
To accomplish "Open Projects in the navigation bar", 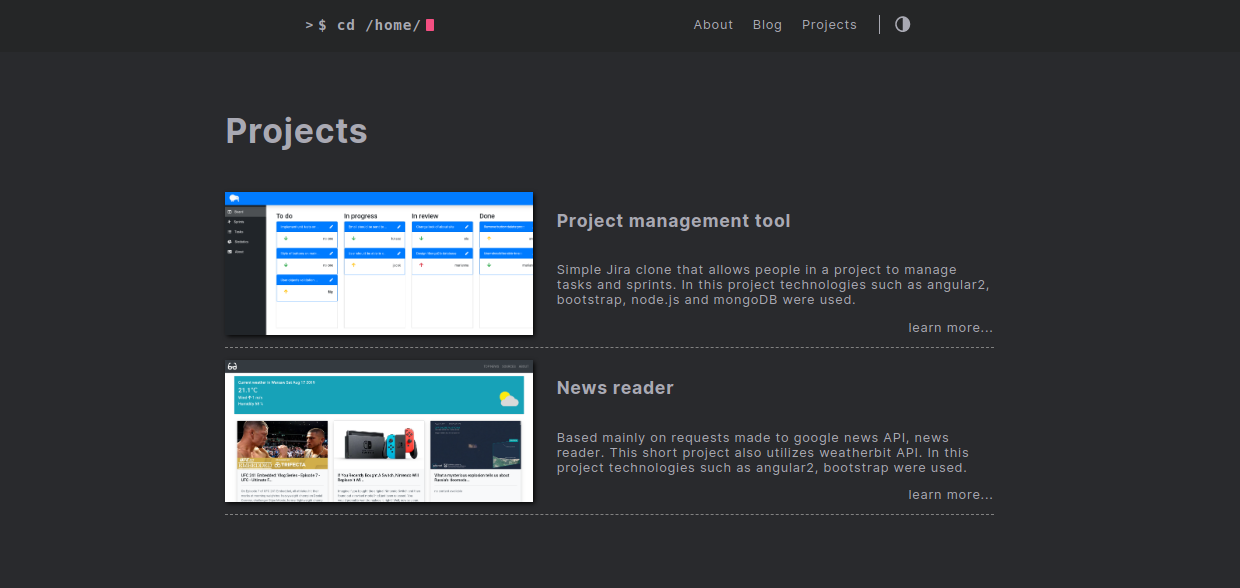I will (x=829, y=25).
